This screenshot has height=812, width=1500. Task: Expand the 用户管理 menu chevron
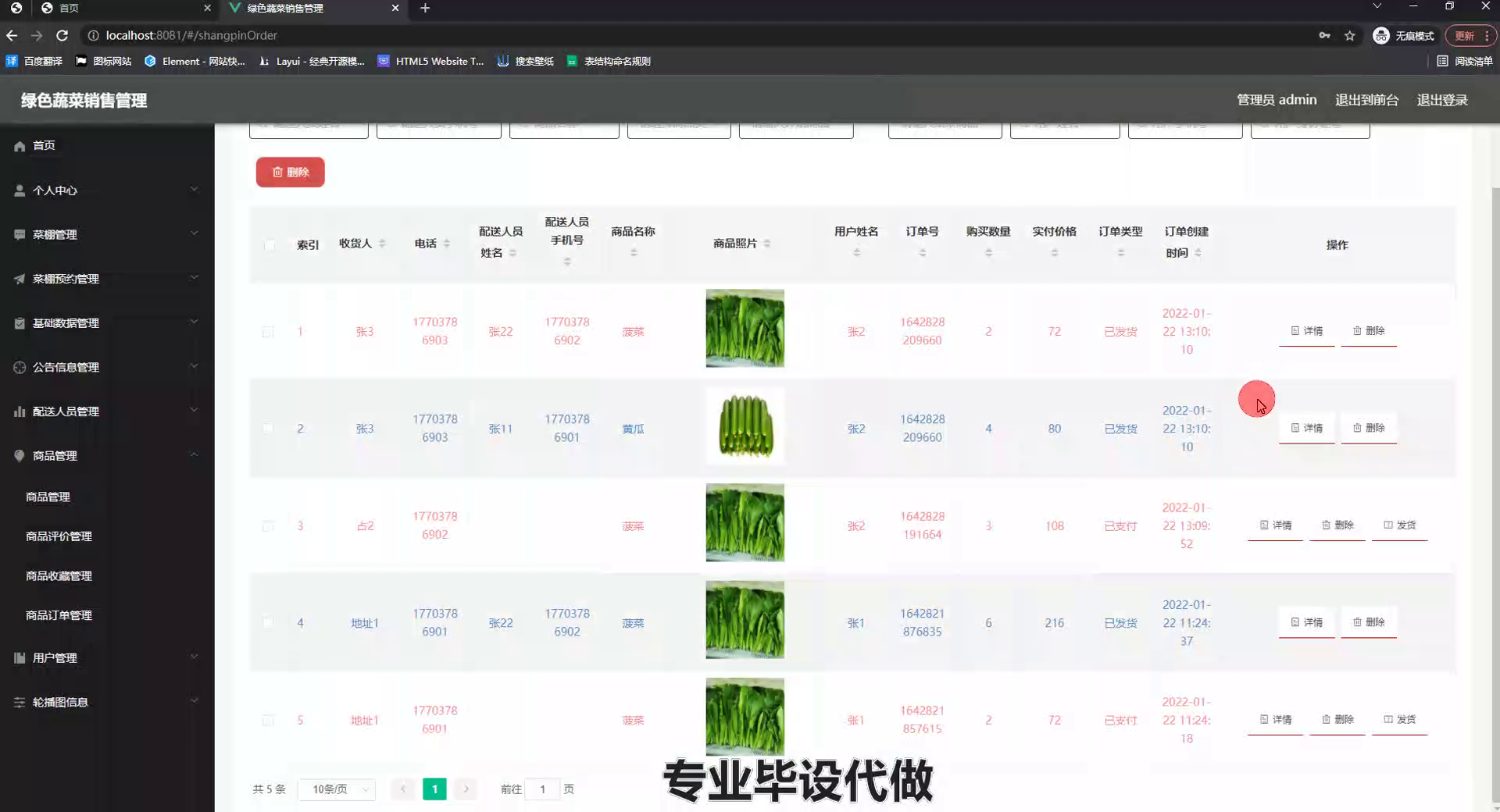click(x=194, y=657)
